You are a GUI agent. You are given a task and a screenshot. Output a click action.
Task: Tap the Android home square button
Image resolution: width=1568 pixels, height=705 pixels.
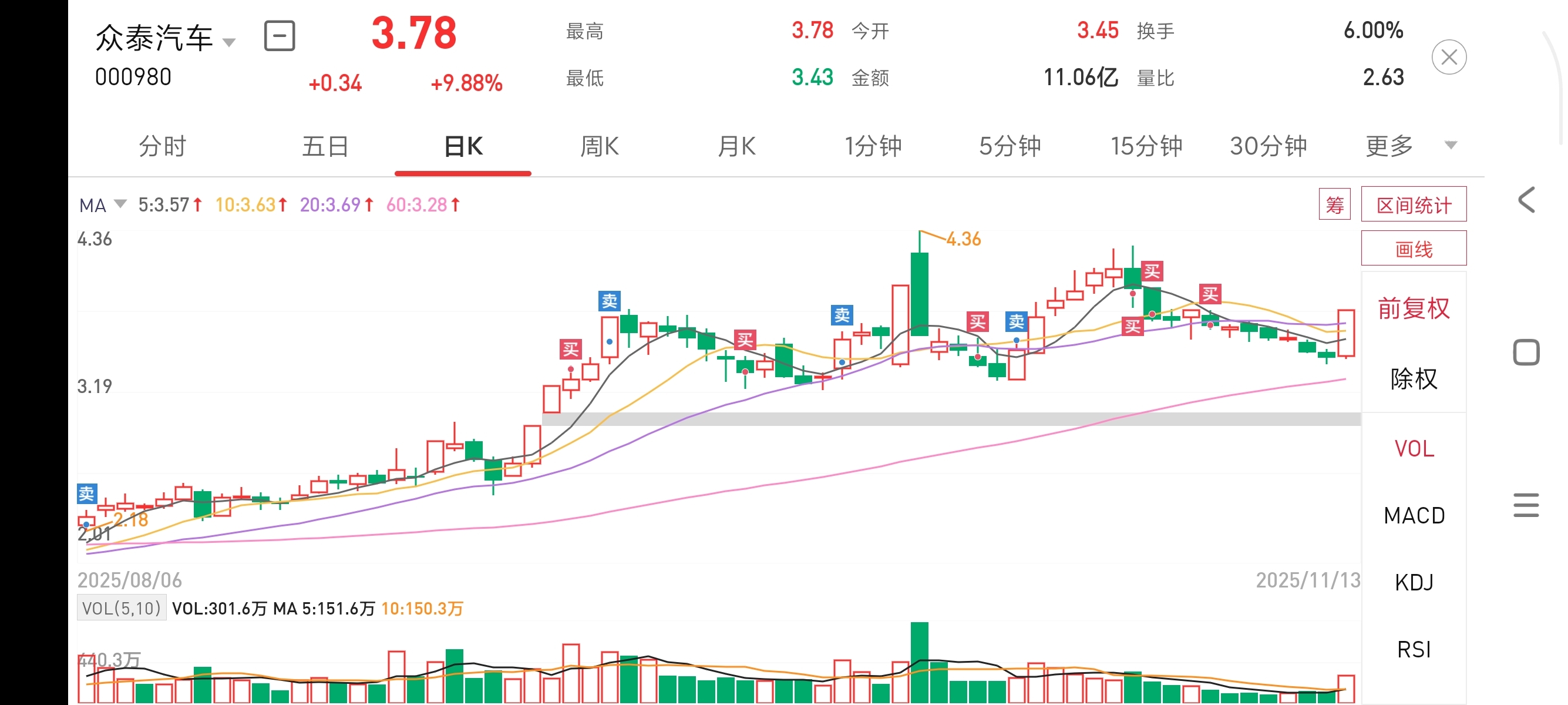coord(1525,352)
